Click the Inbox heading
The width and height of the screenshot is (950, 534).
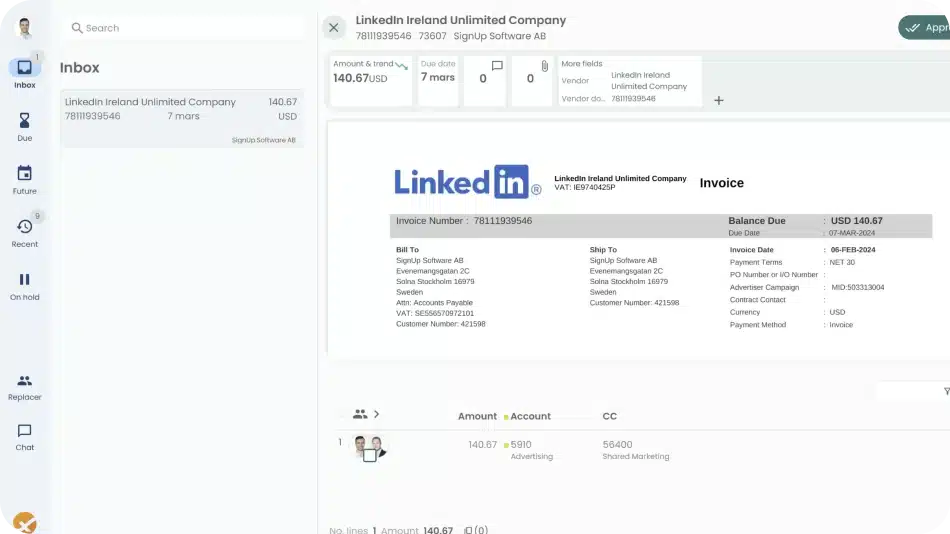[x=79, y=68]
